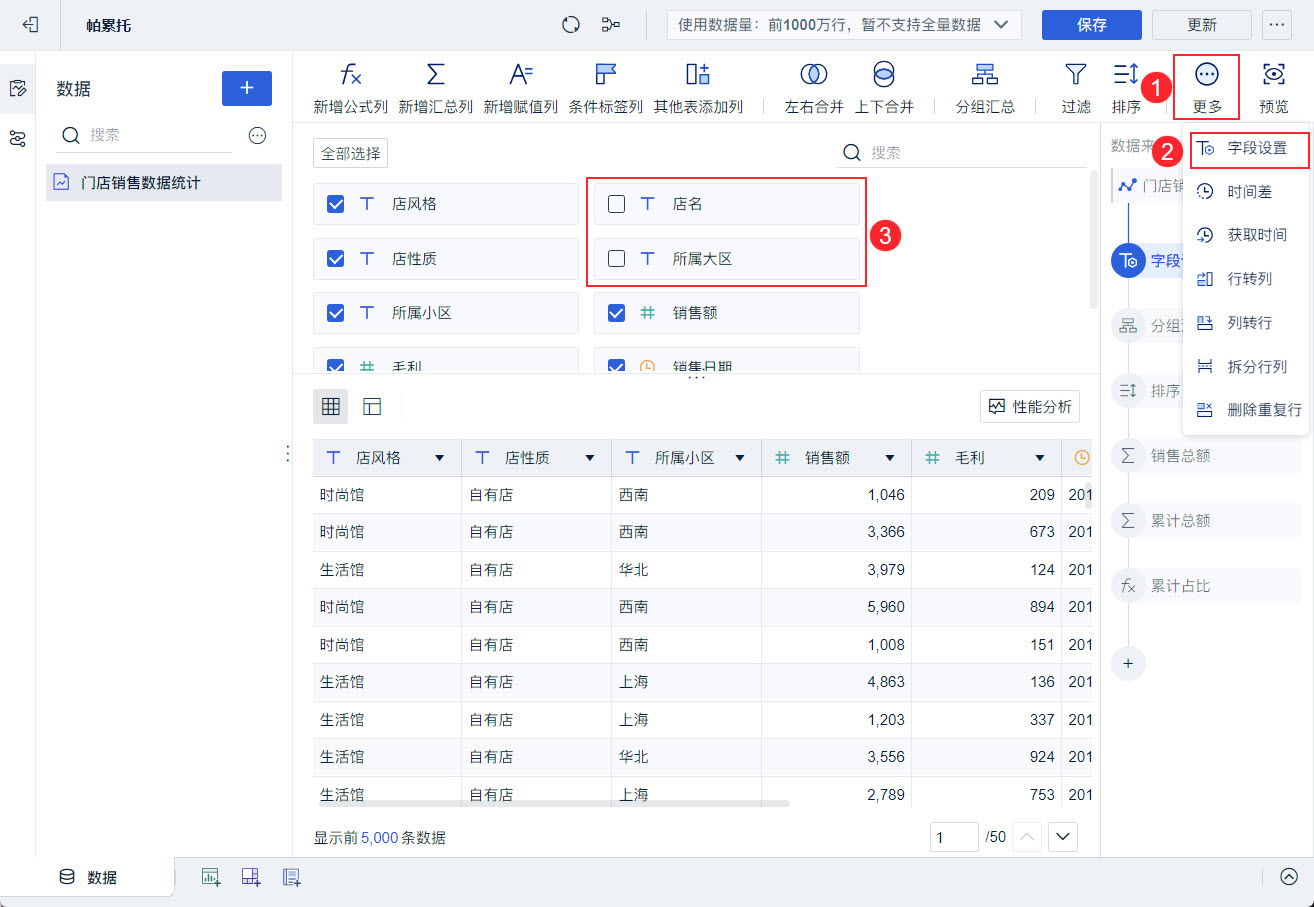1314x907 pixels.
Task: Open 店性质 column header dropdown arrow
Action: [x=590, y=458]
